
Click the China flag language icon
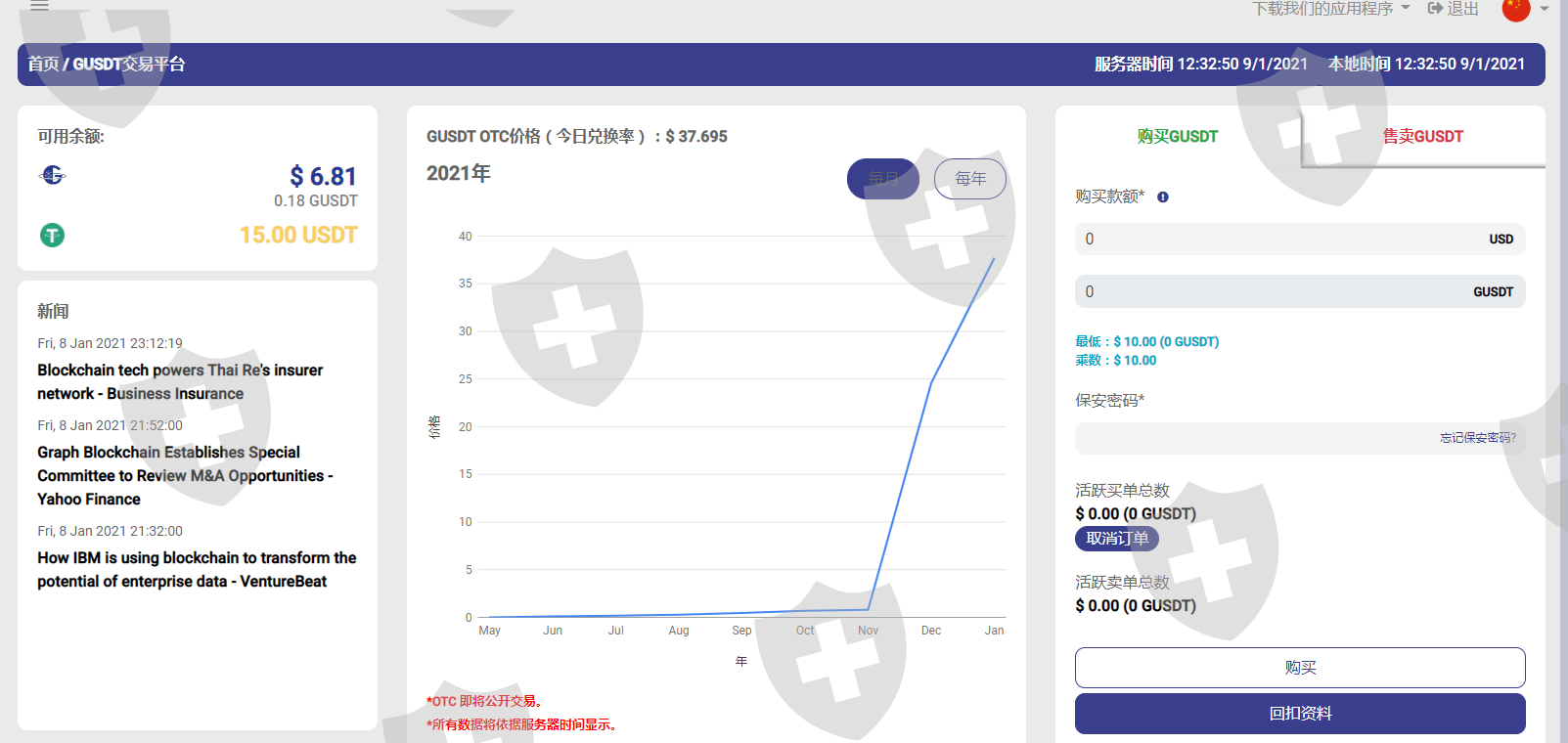tap(1516, 9)
